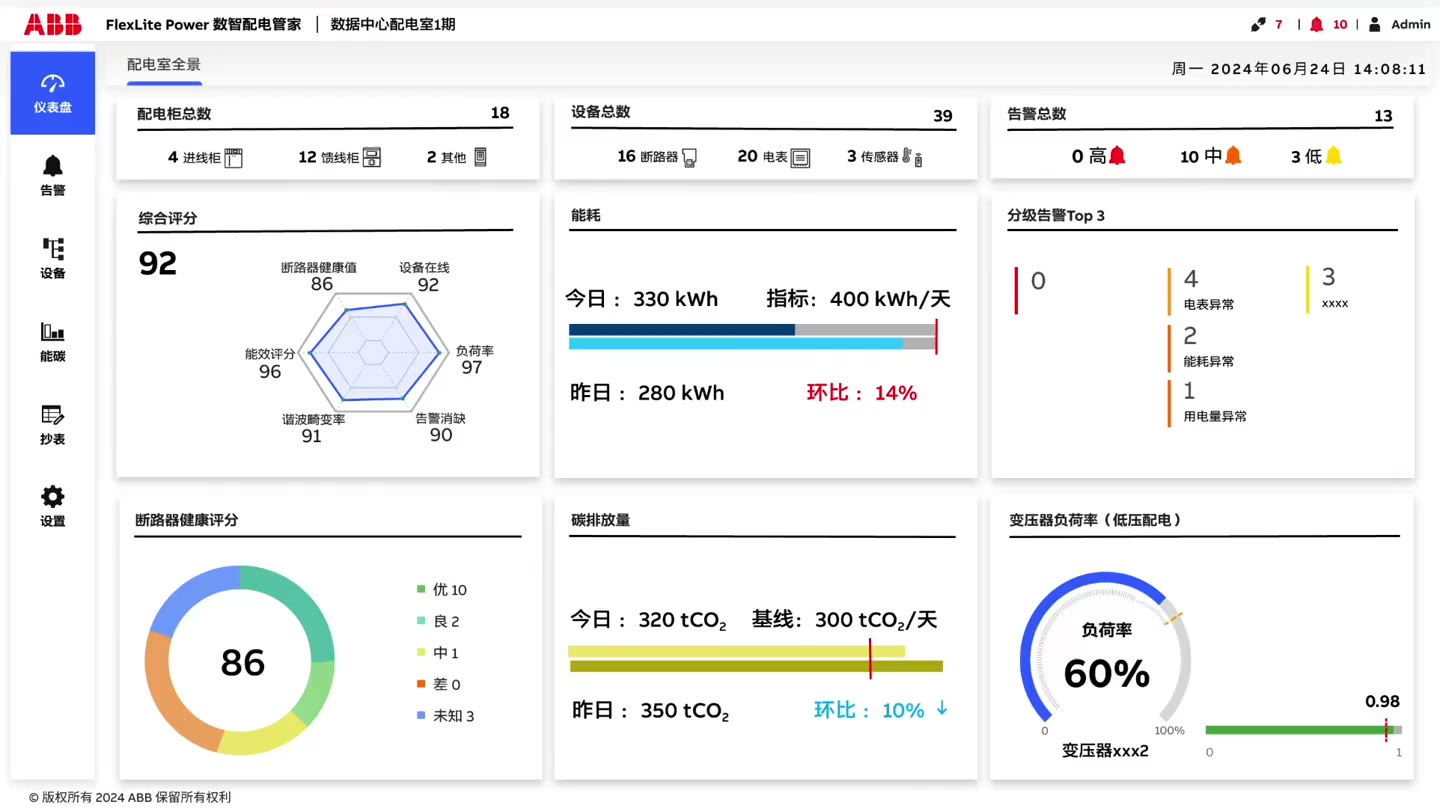This screenshot has width=1440, height=808.
Task: Click the red high-alarm bell icon
Action: (1117, 156)
